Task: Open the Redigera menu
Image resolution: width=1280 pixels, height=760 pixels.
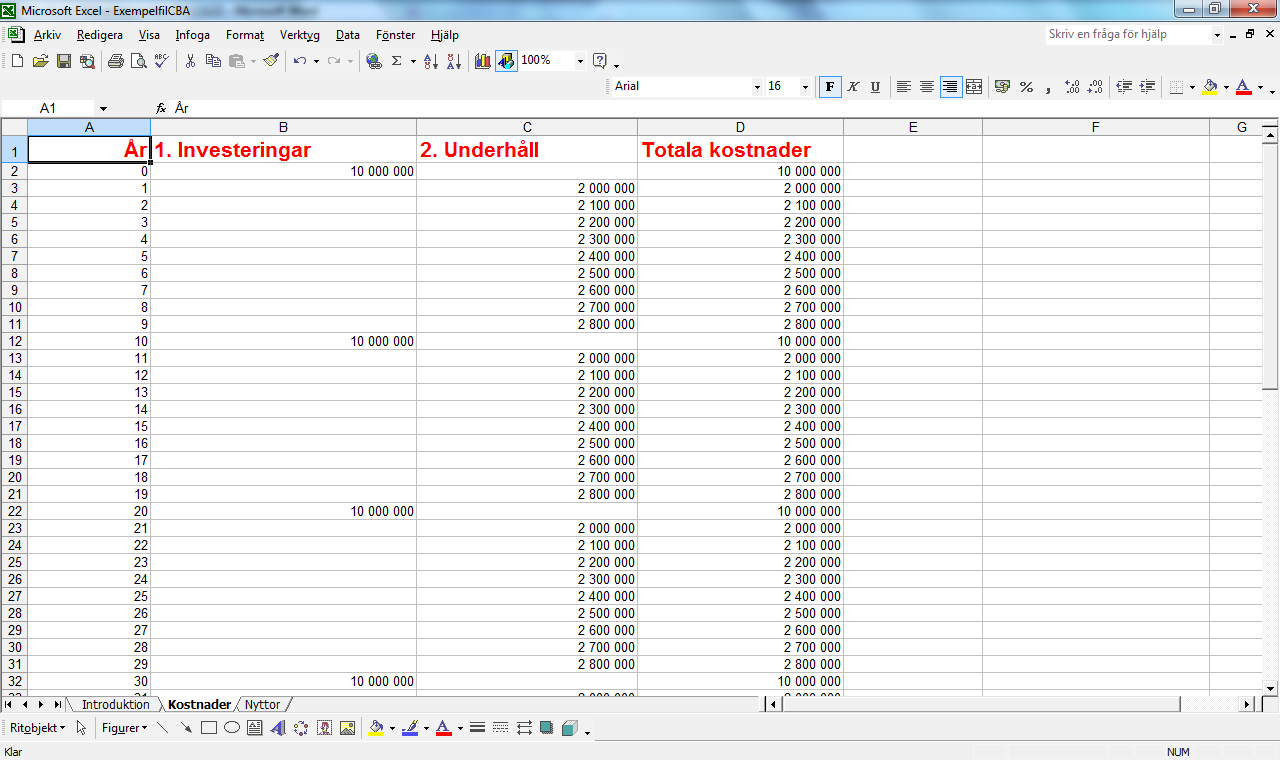Action: click(100, 35)
